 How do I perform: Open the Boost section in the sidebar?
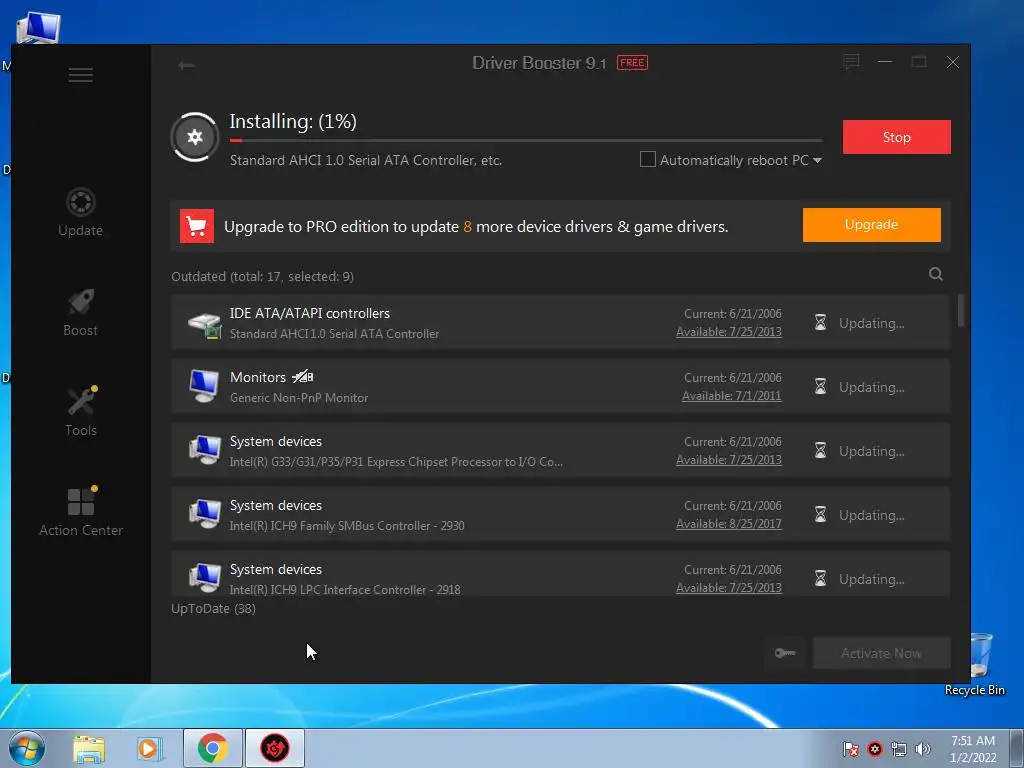pyautogui.click(x=80, y=312)
